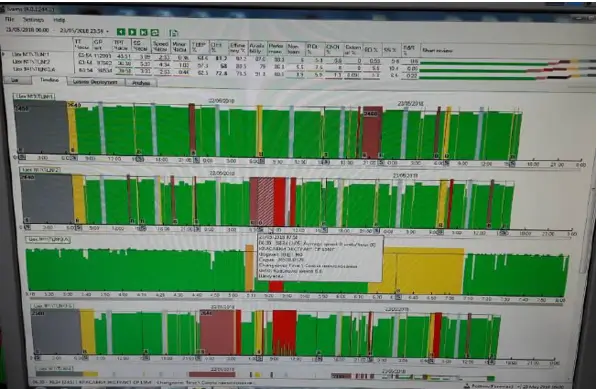The width and height of the screenshot is (597, 389).
Task: Open the File menu
Action: point(10,19)
